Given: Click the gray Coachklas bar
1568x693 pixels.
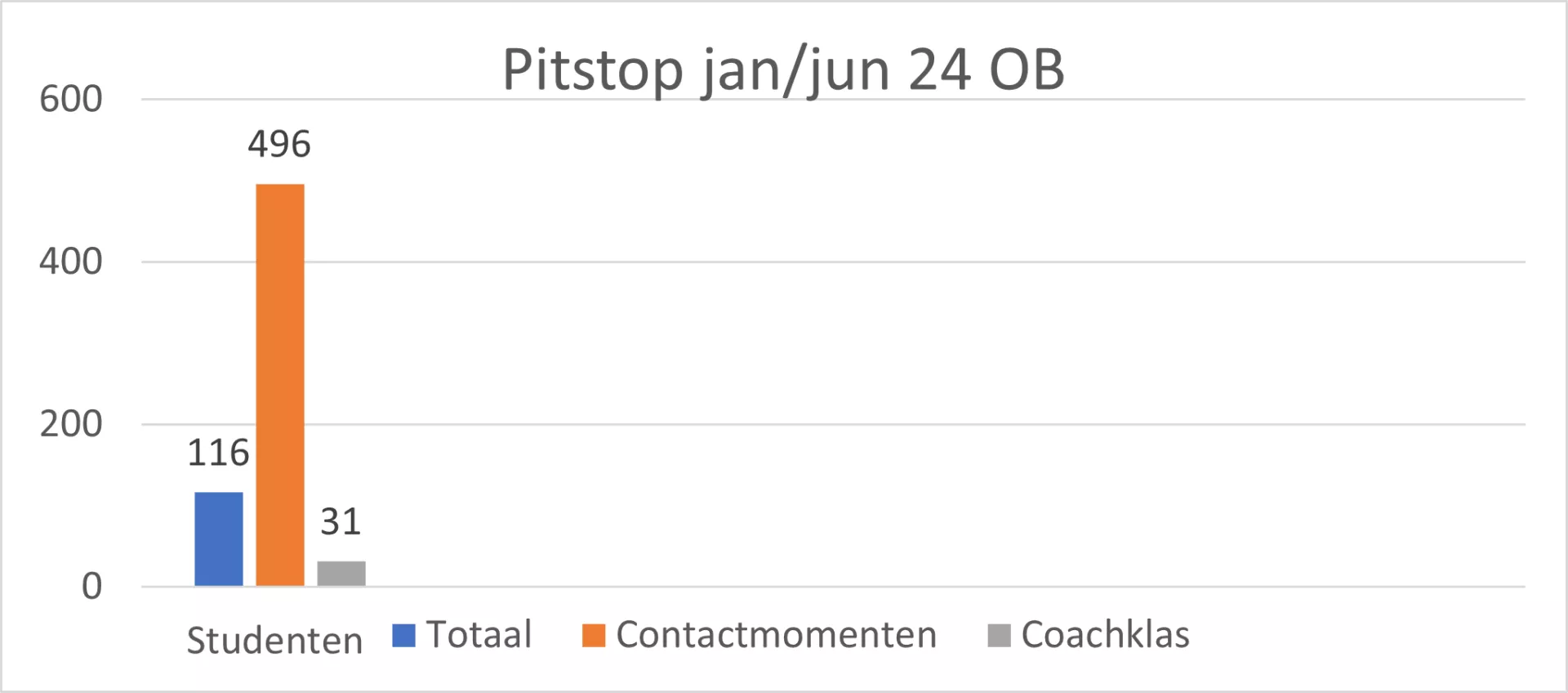Looking at the screenshot, I should pyautogui.click(x=341, y=574).
